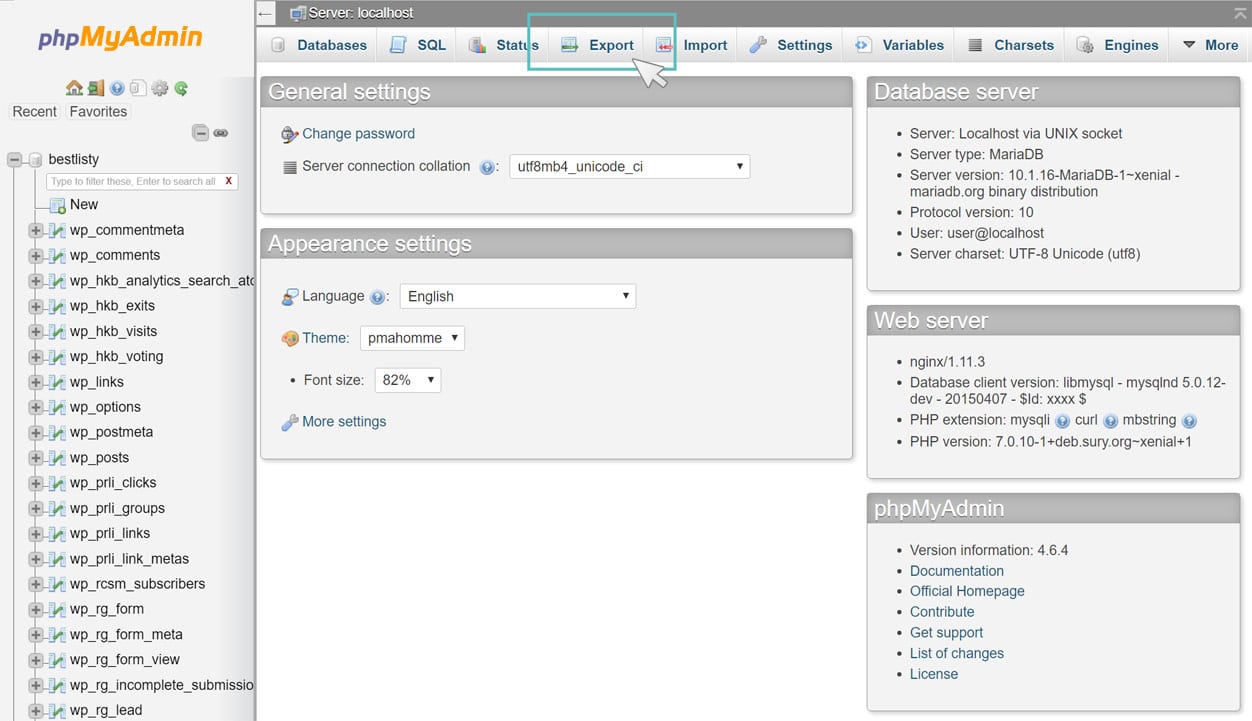1252x721 pixels.
Task: Clear the table filter with red X
Action: tap(229, 181)
